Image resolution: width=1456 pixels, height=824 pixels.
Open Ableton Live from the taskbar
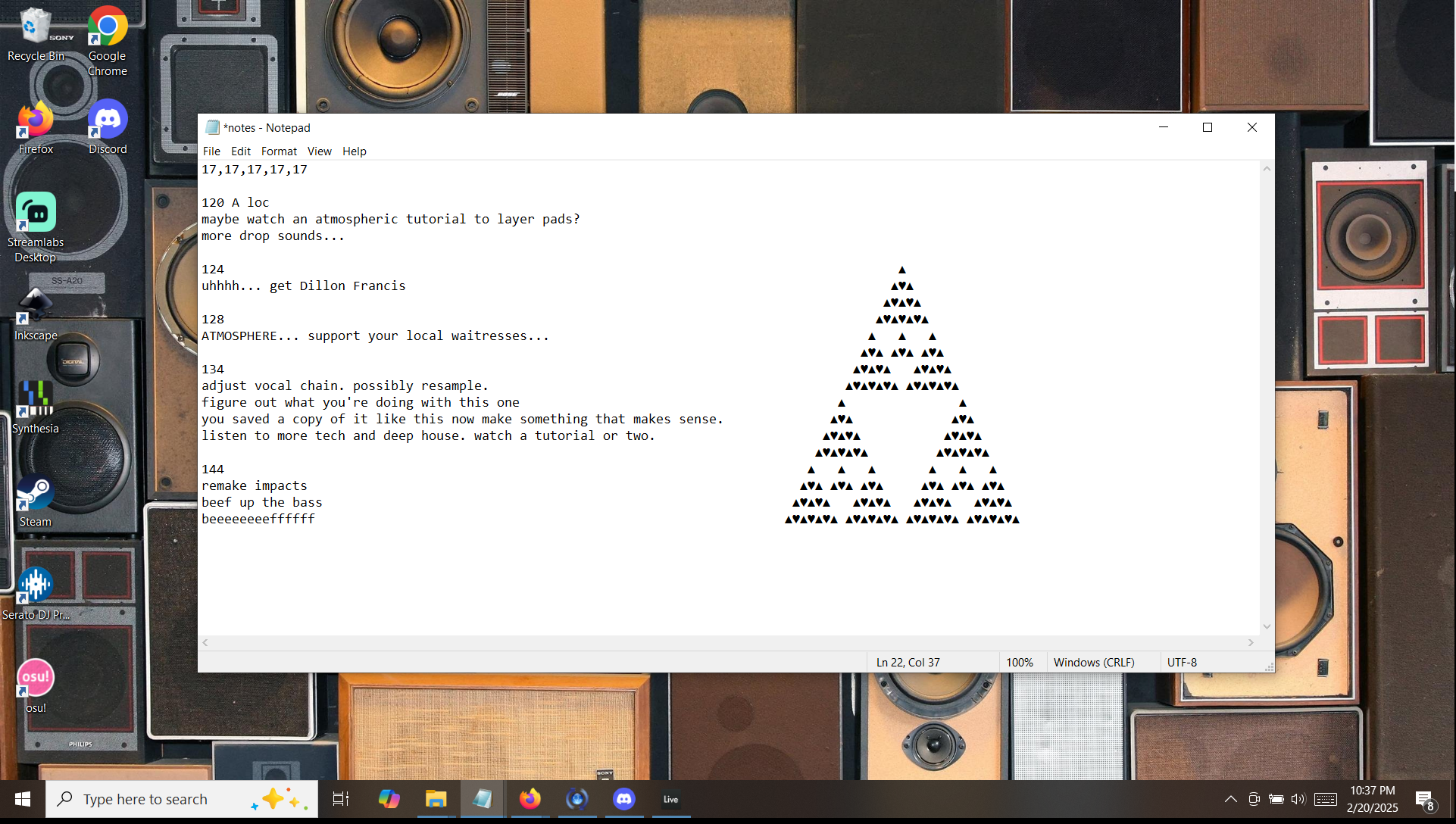tap(670, 799)
